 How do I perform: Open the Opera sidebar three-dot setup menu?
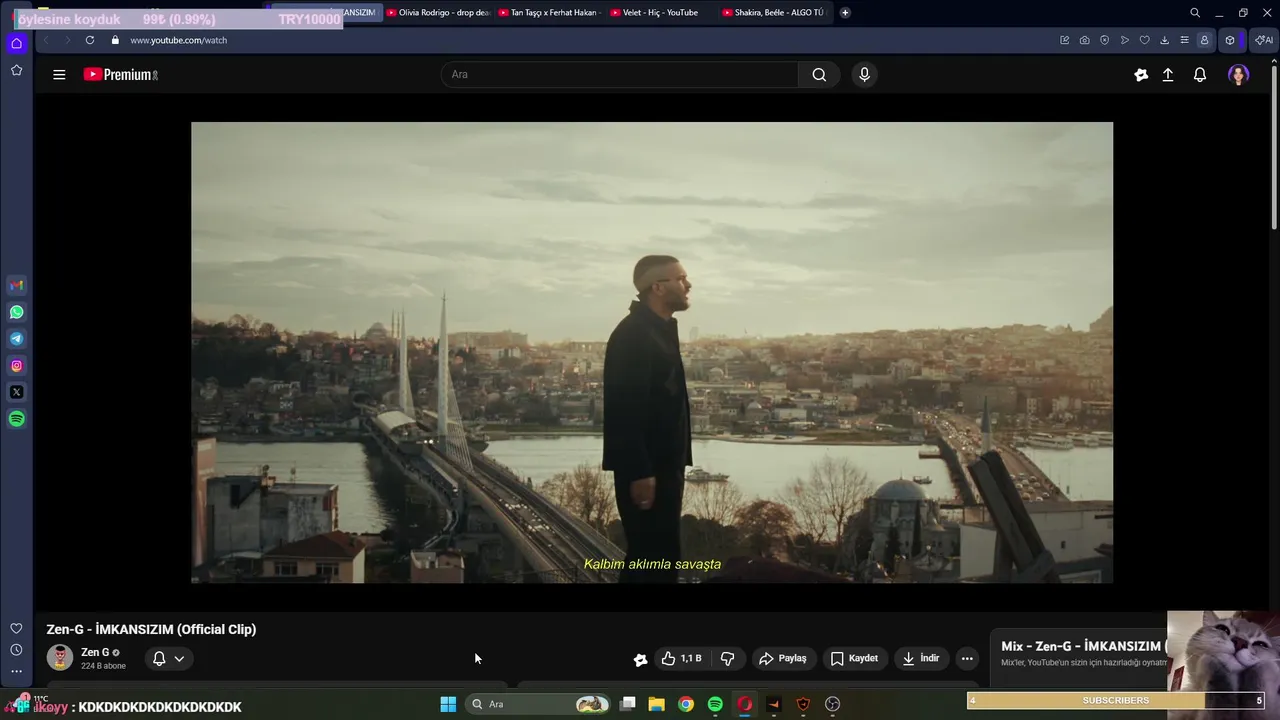pos(16,672)
